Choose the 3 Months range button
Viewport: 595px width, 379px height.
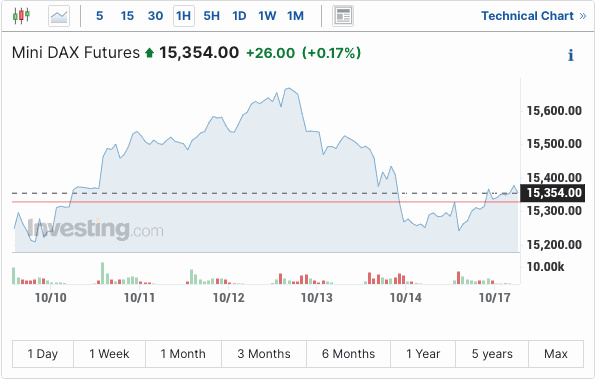264,354
